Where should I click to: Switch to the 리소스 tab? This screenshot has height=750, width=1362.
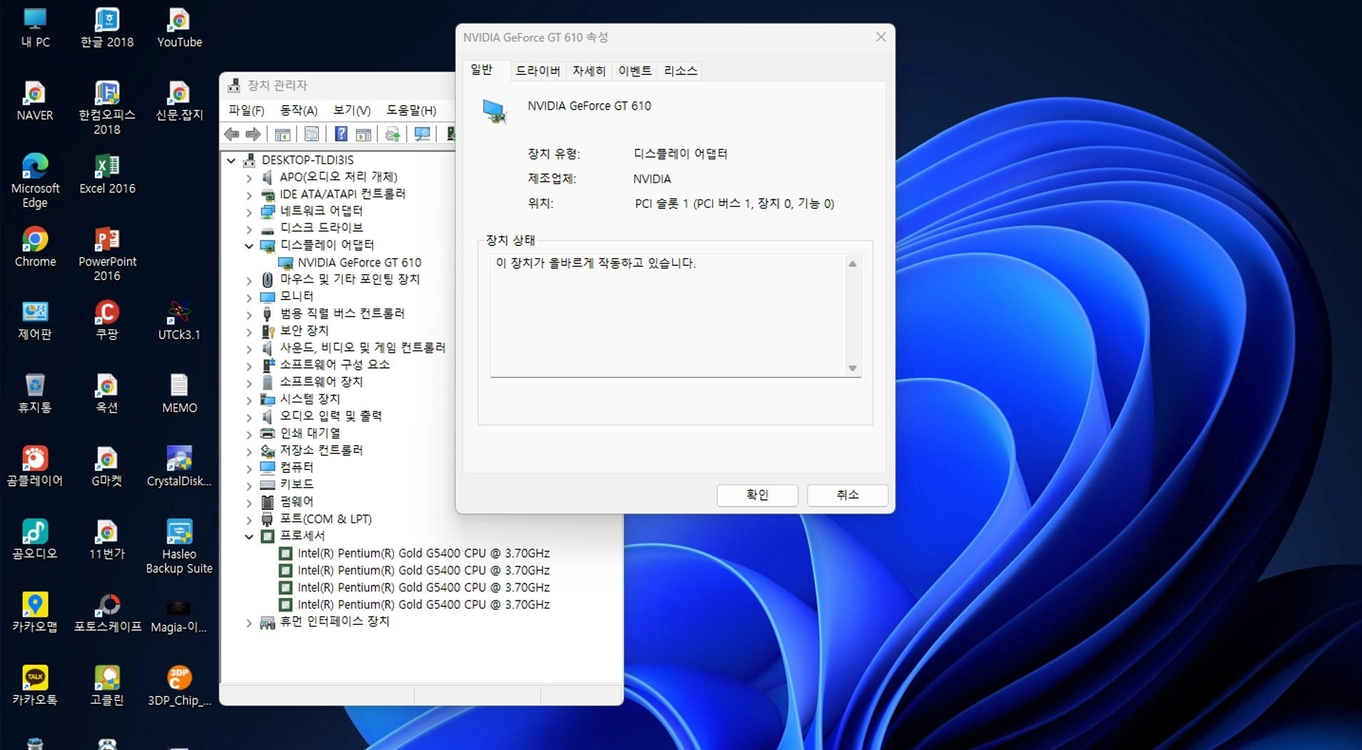pyautogui.click(x=681, y=71)
